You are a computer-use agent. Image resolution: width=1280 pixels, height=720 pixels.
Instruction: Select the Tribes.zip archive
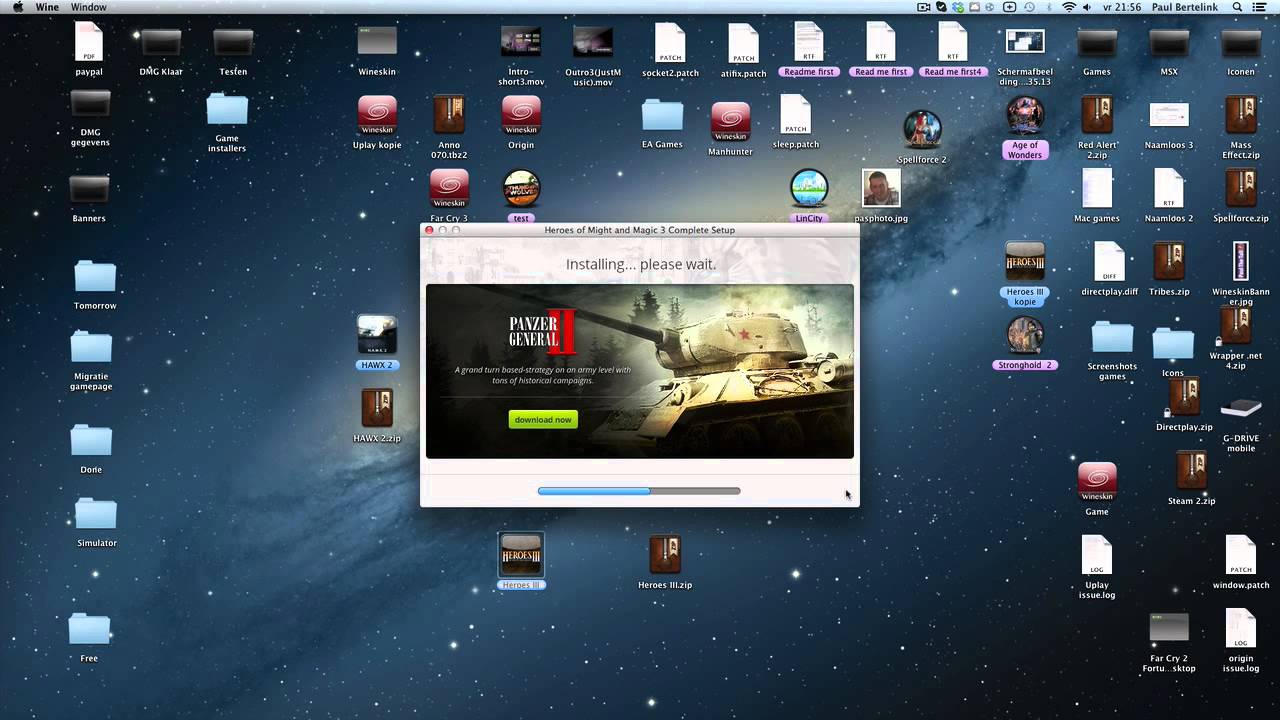[x=1169, y=261]
